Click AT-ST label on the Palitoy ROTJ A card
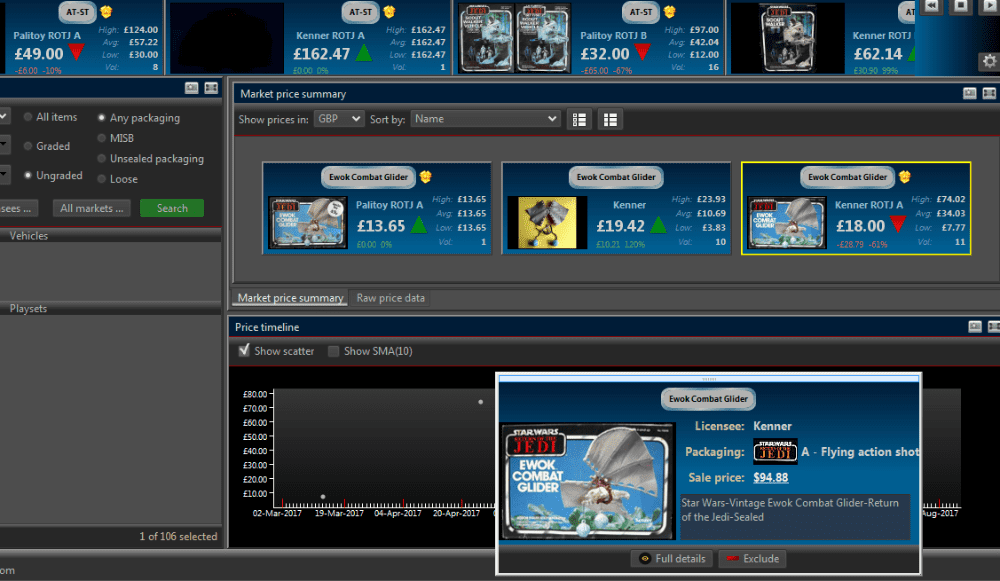Screen dimensions: 1000x581 point(78,11)
